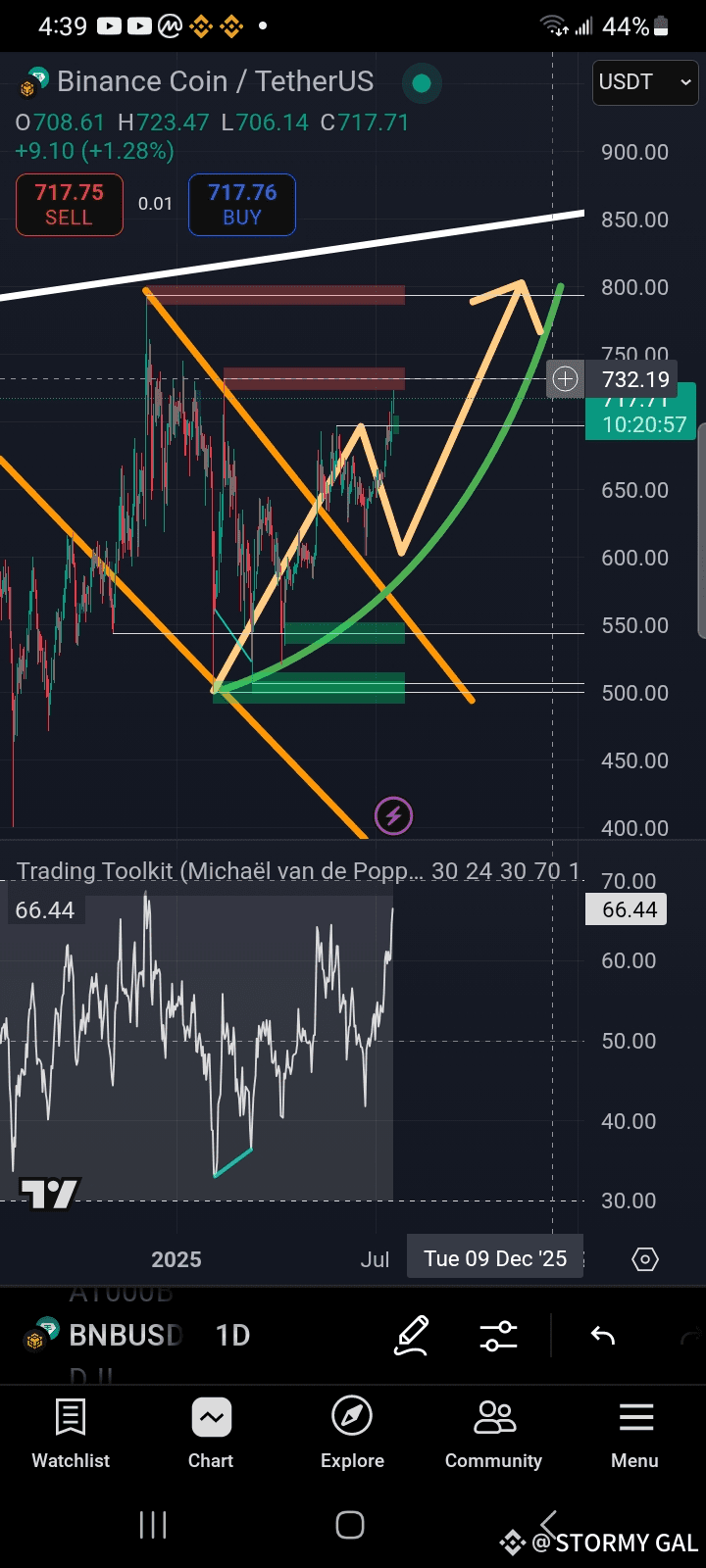The height and width of the screenshot is (1568, 706).
Task: Tap the +9.10 (+1.28%) change value
Action: (94, 151)
